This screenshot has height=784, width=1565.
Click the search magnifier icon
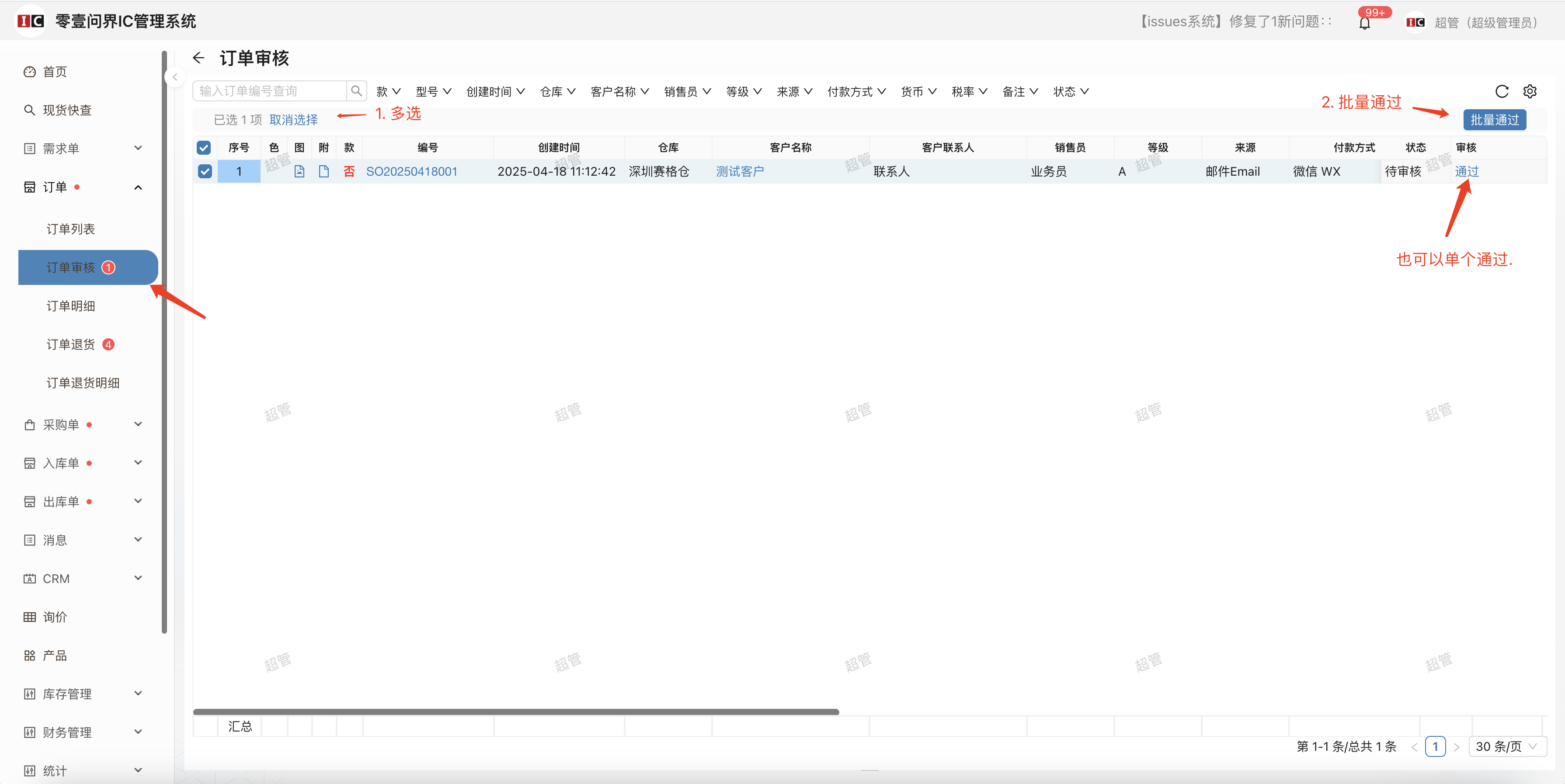(357, 91)
